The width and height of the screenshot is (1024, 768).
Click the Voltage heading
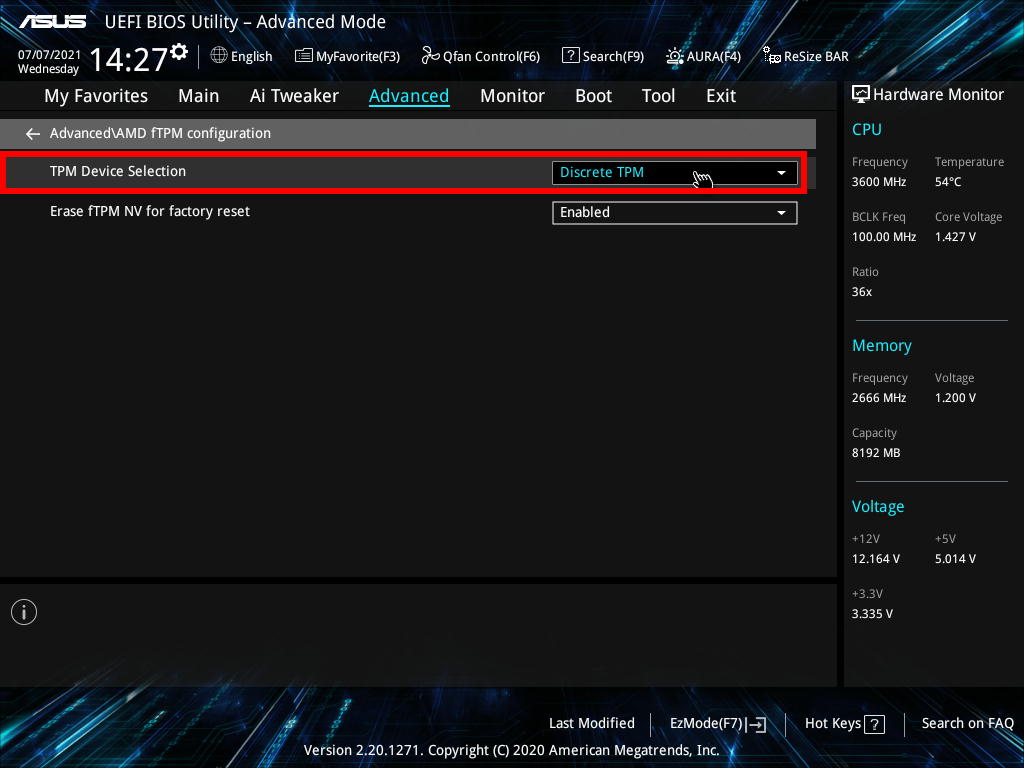tap(878, 507)
